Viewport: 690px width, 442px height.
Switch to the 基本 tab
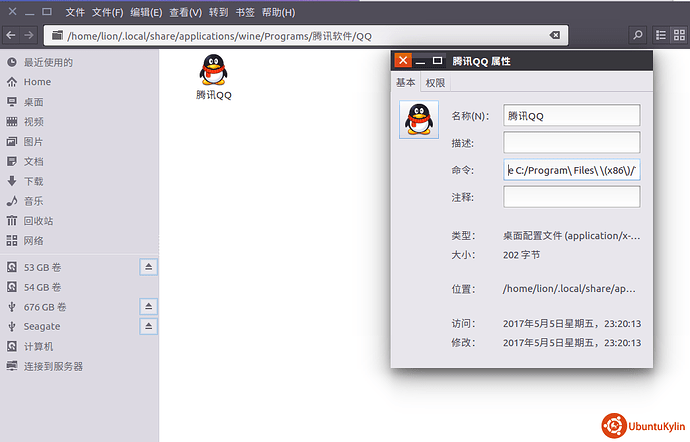(x=405, y=83)
